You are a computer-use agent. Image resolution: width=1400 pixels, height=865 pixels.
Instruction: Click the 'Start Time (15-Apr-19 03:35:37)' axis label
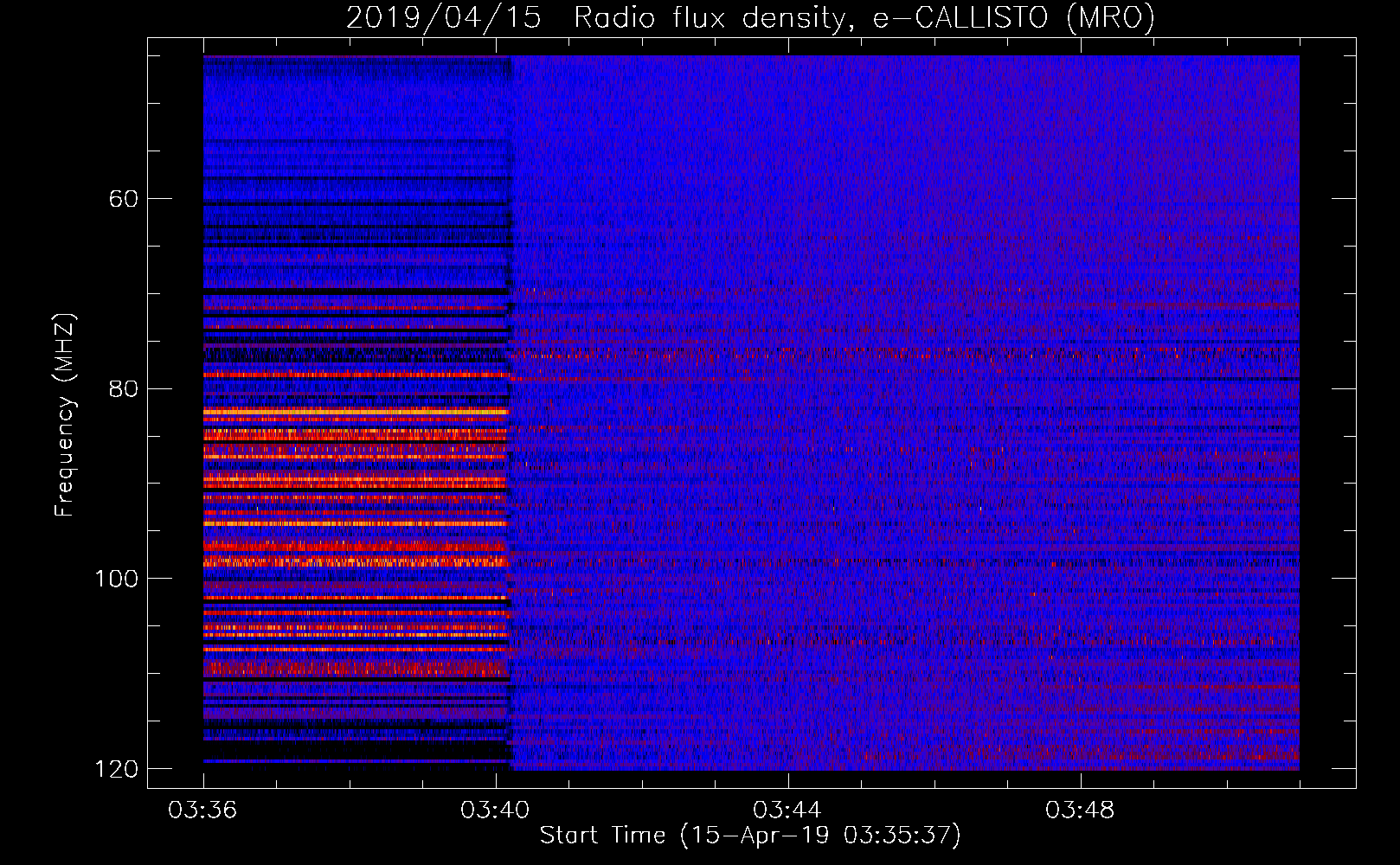750,836
